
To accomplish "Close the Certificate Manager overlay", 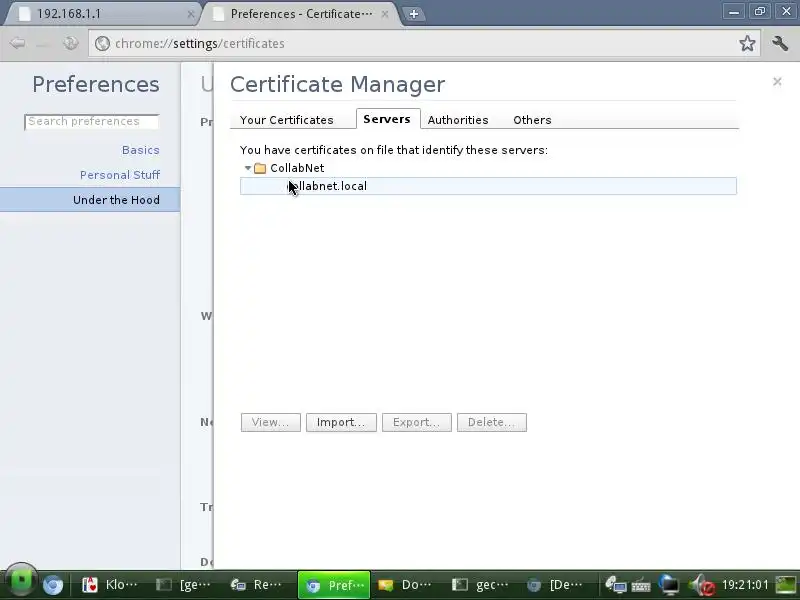I will [x=777, y=82].
